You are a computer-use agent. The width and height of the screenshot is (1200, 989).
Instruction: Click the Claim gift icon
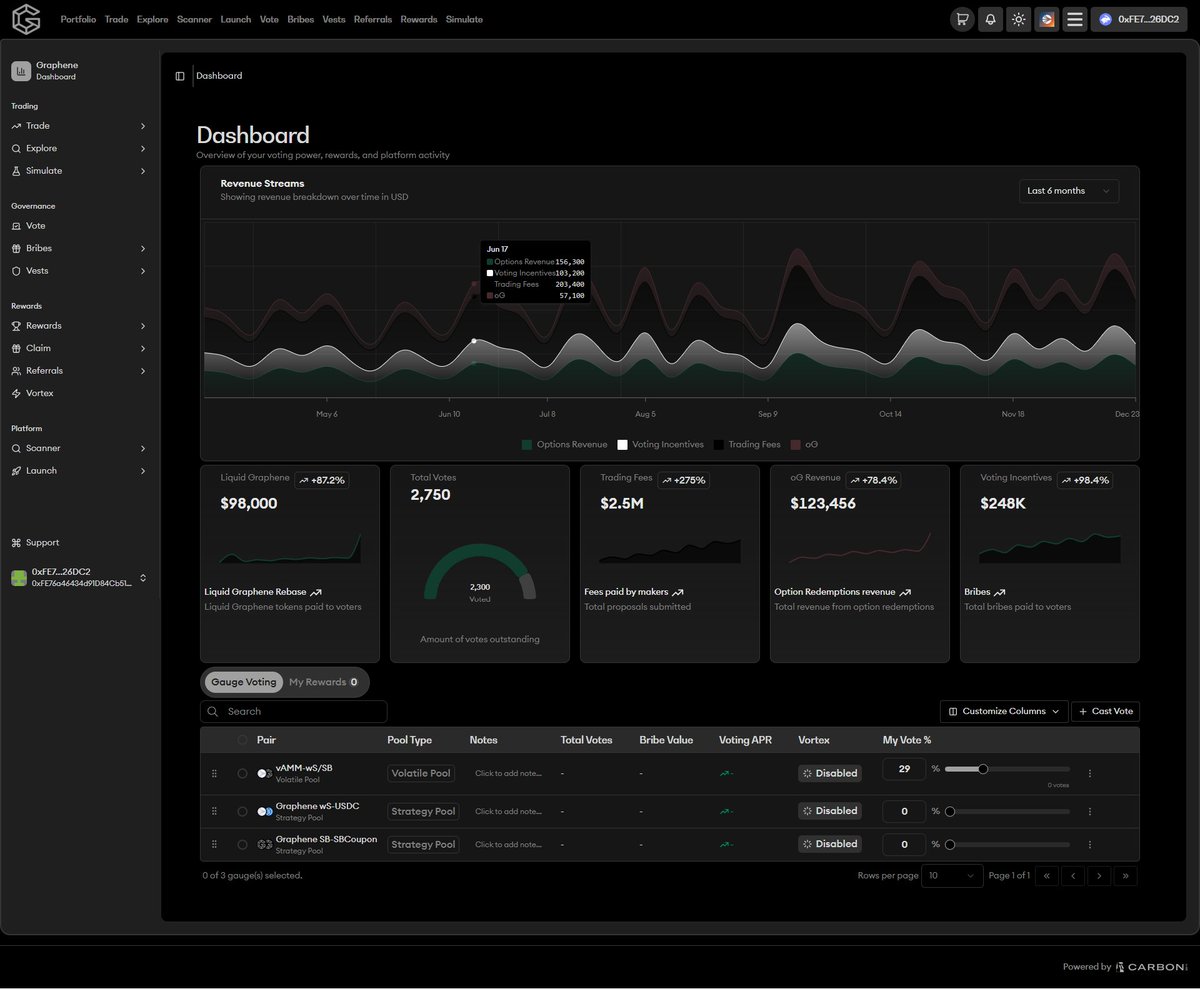click(x=16, y=348)
